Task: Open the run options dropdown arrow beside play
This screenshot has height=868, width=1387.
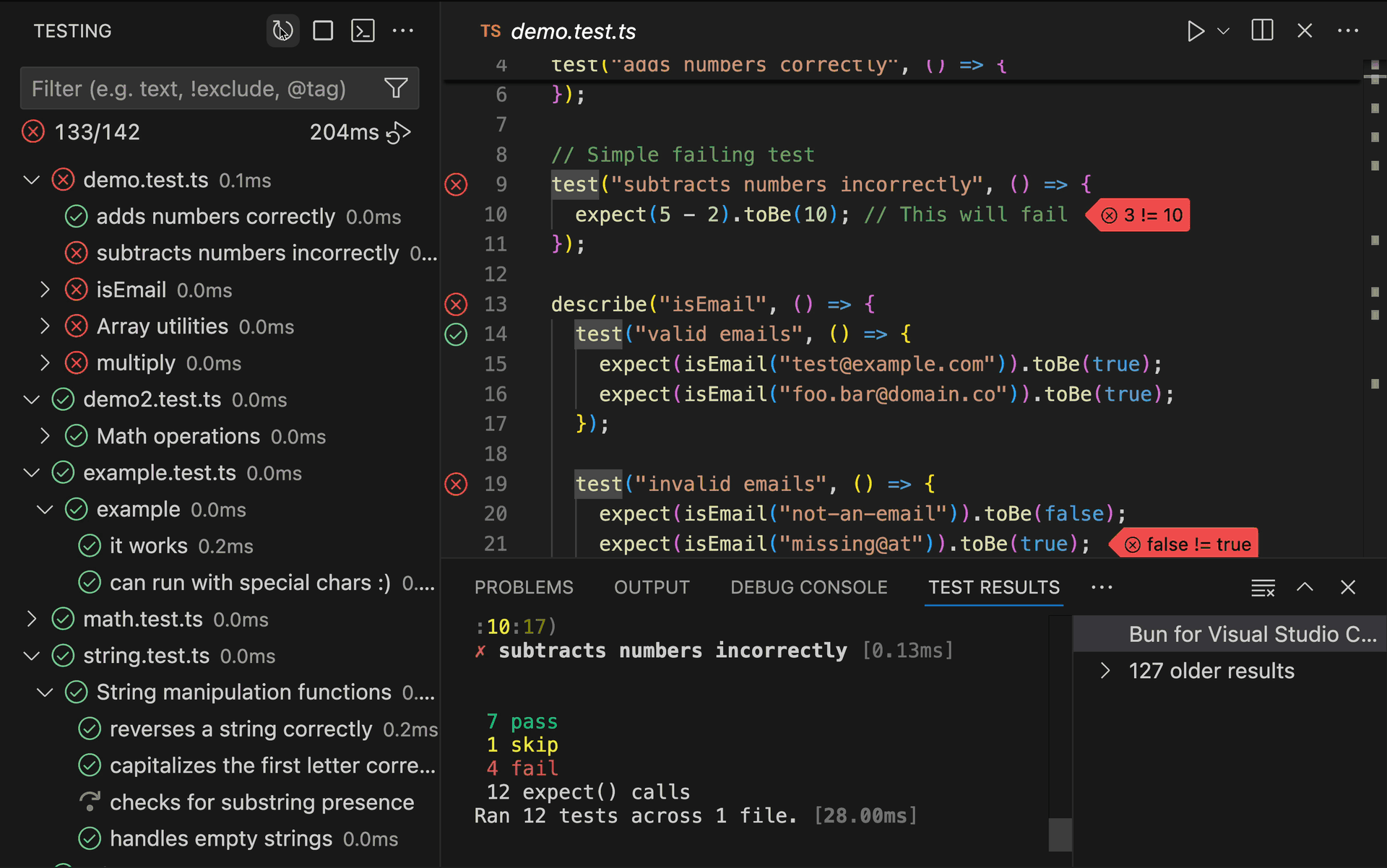Action: 1223,31
